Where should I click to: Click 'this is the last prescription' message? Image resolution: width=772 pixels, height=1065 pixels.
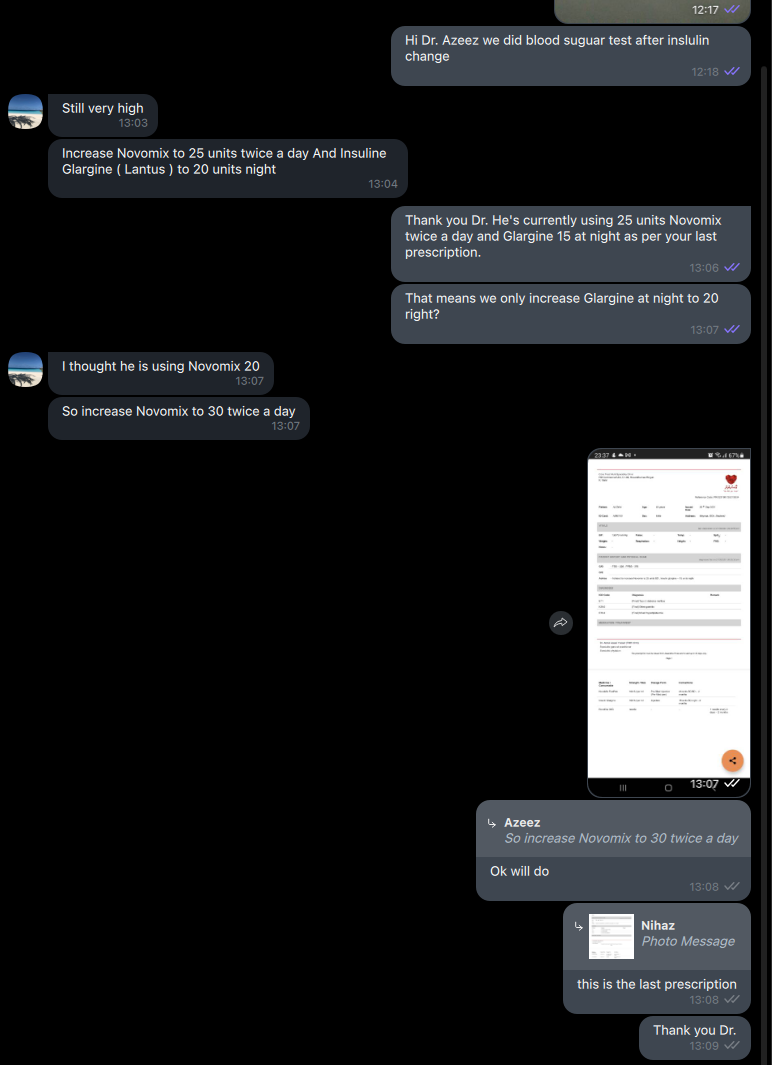(657, 984)
